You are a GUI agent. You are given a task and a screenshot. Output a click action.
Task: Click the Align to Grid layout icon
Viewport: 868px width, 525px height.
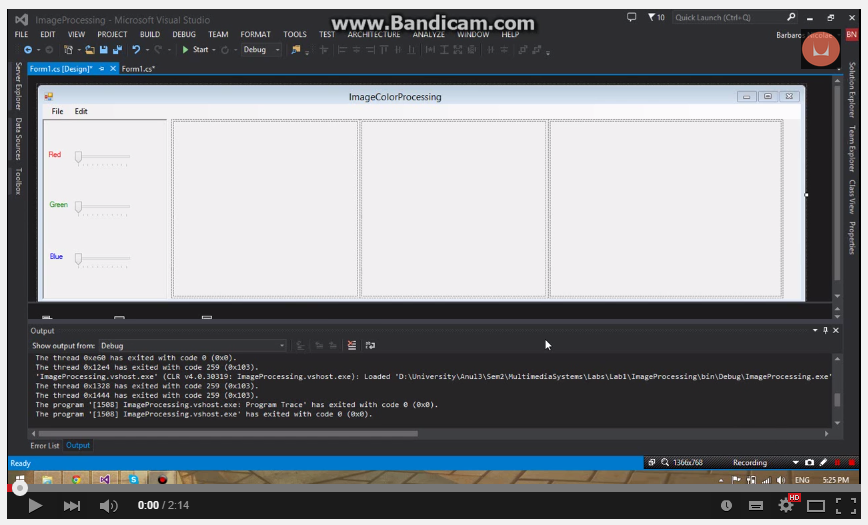(x=324, y=50)
